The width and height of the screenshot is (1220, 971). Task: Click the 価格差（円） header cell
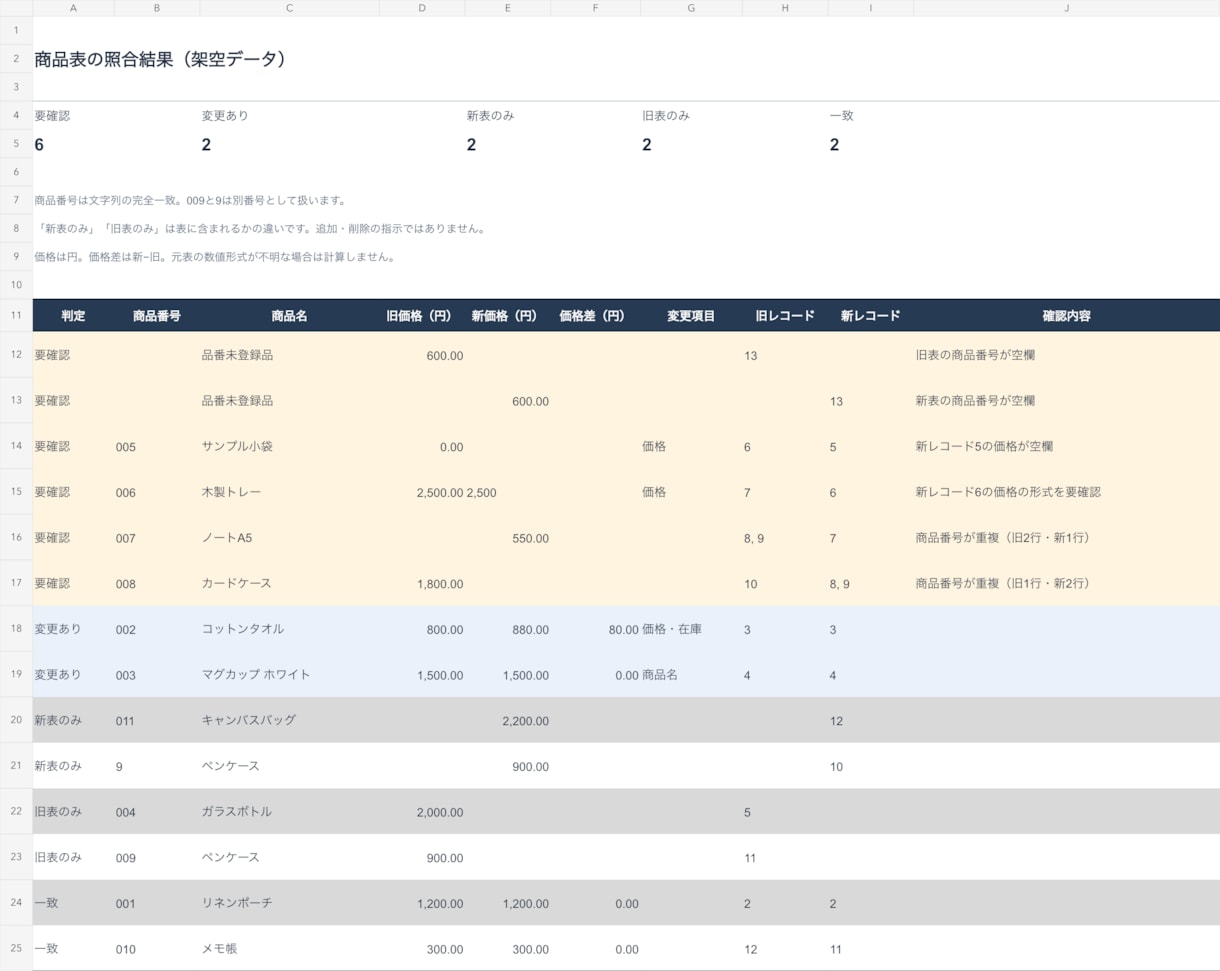tap(595, 315)
